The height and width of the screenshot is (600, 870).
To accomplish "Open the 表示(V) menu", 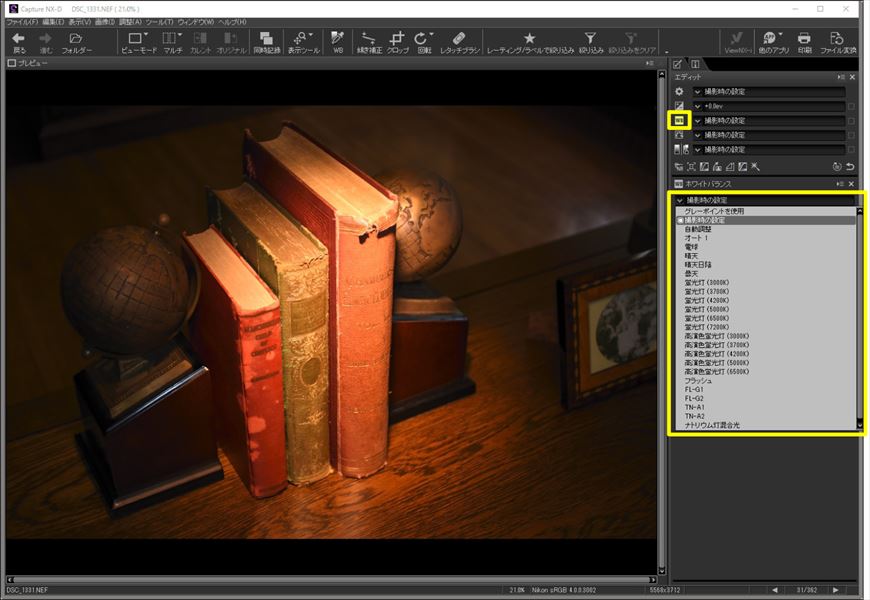I will click(x=80, y=22).
